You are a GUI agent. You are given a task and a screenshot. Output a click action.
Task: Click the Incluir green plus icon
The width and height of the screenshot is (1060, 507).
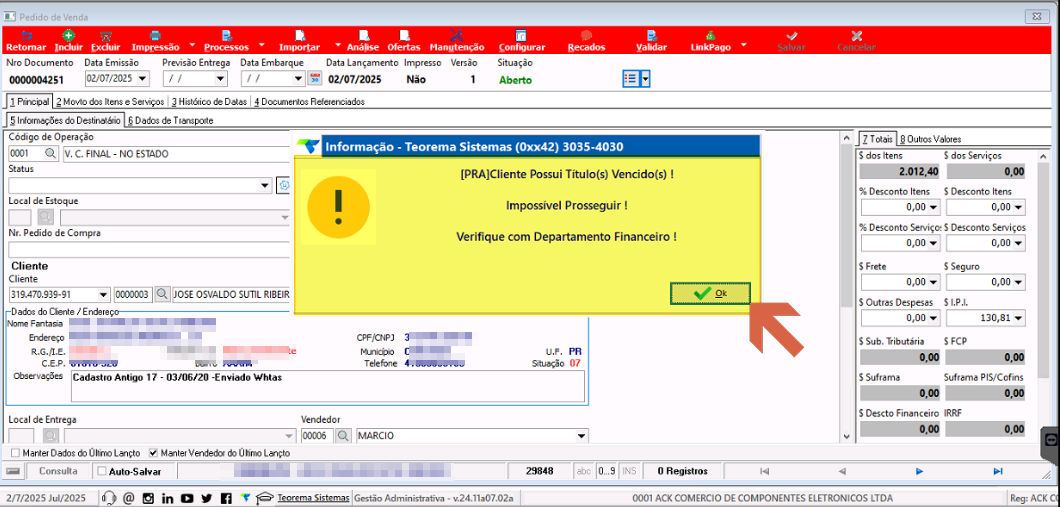tap(69, 36)
